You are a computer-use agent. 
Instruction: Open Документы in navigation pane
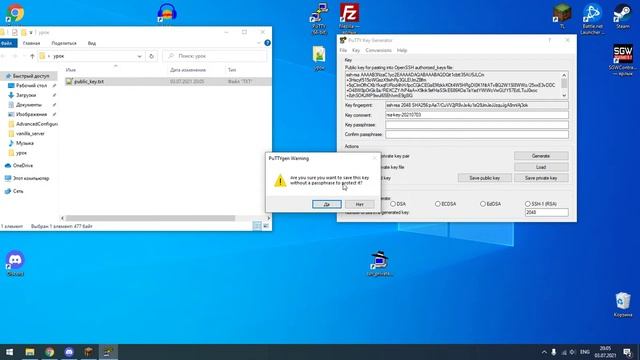coord(29,105)
